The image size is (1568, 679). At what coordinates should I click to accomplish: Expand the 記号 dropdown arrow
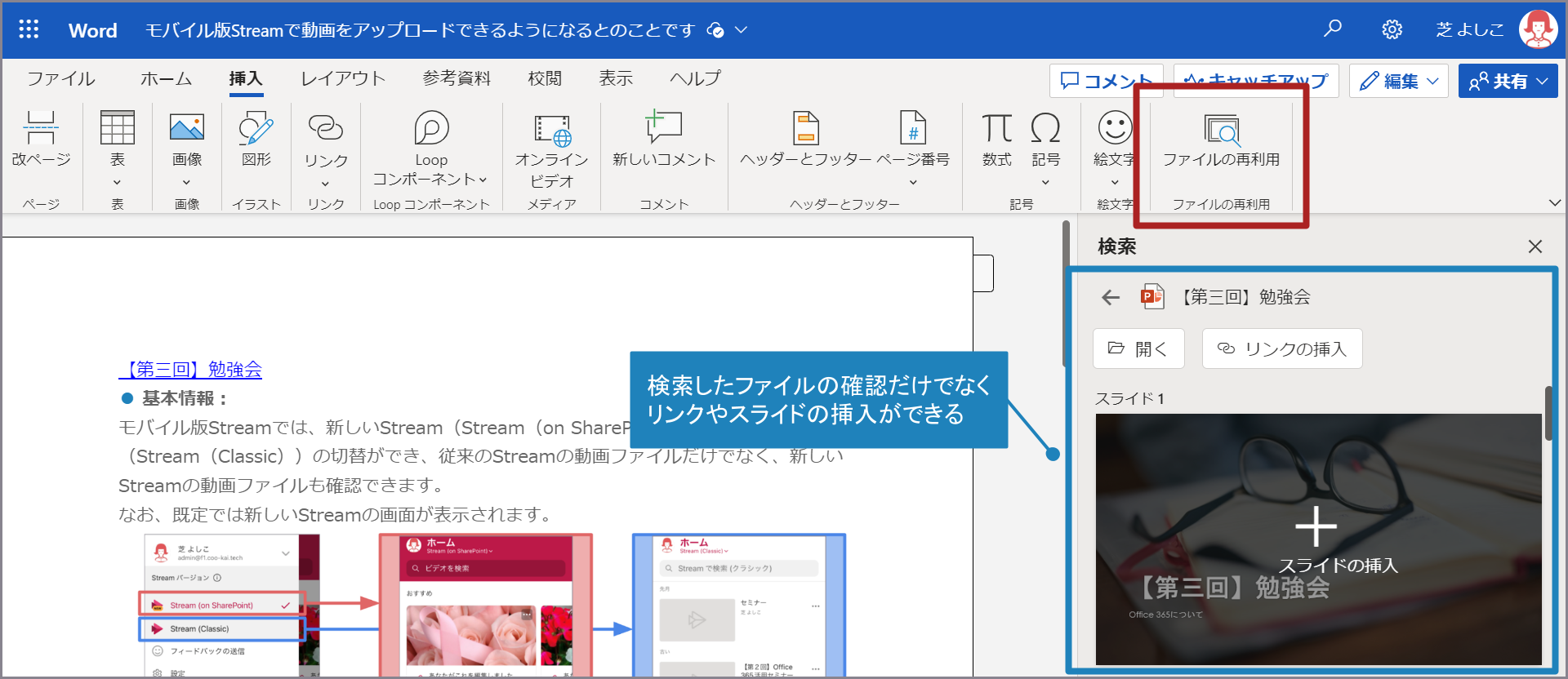pos(1045,183)
